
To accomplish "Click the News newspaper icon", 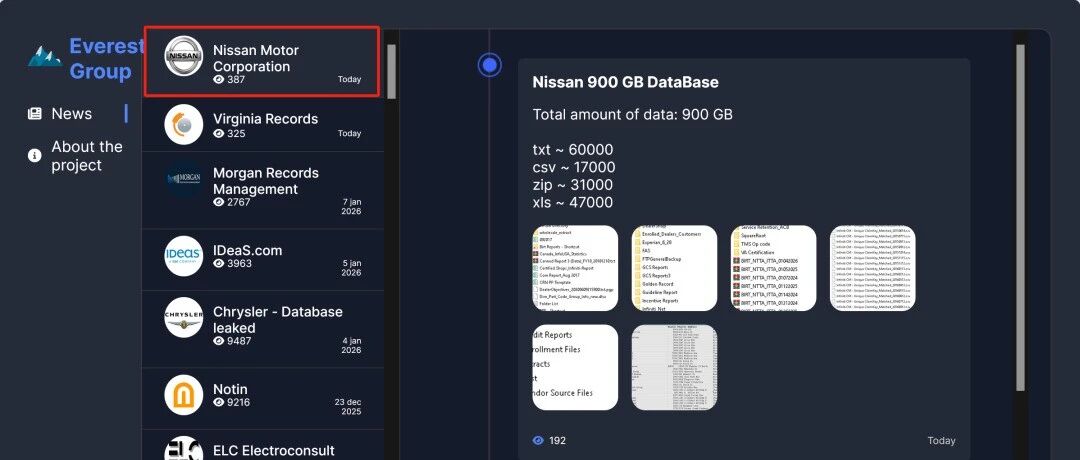I will point(34,114).
